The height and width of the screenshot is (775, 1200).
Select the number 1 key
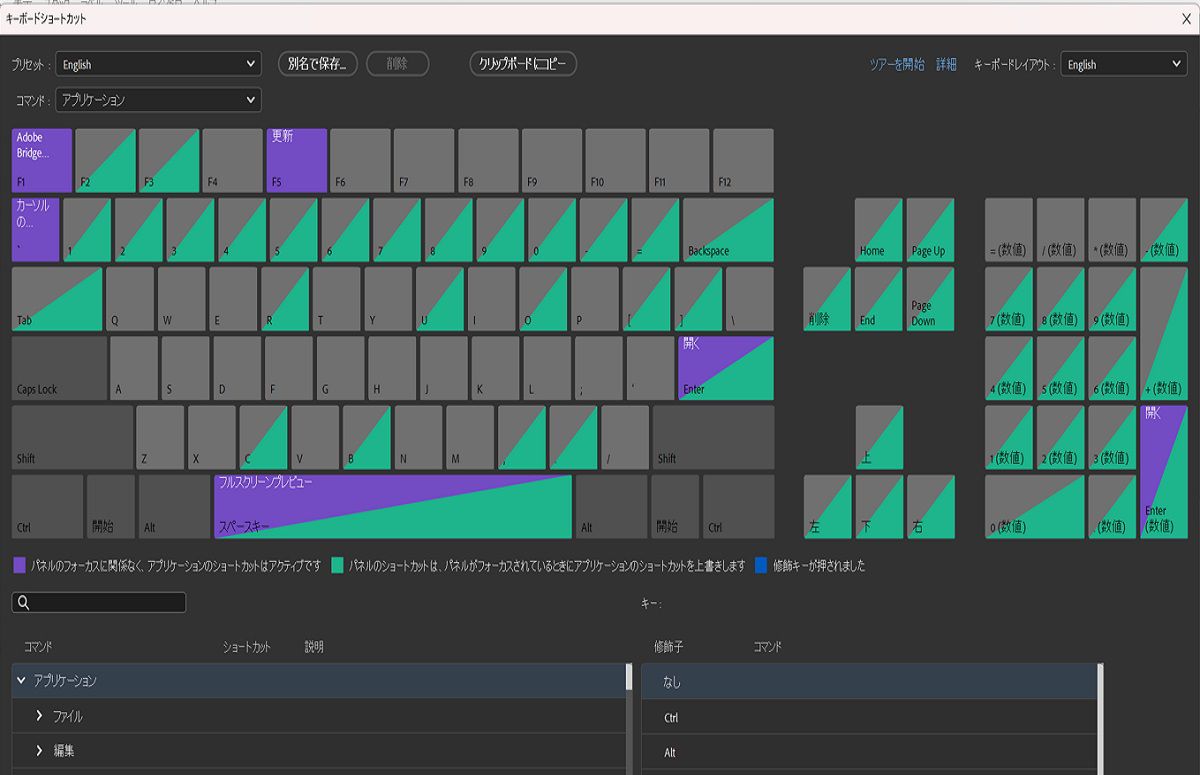[87, 230]
